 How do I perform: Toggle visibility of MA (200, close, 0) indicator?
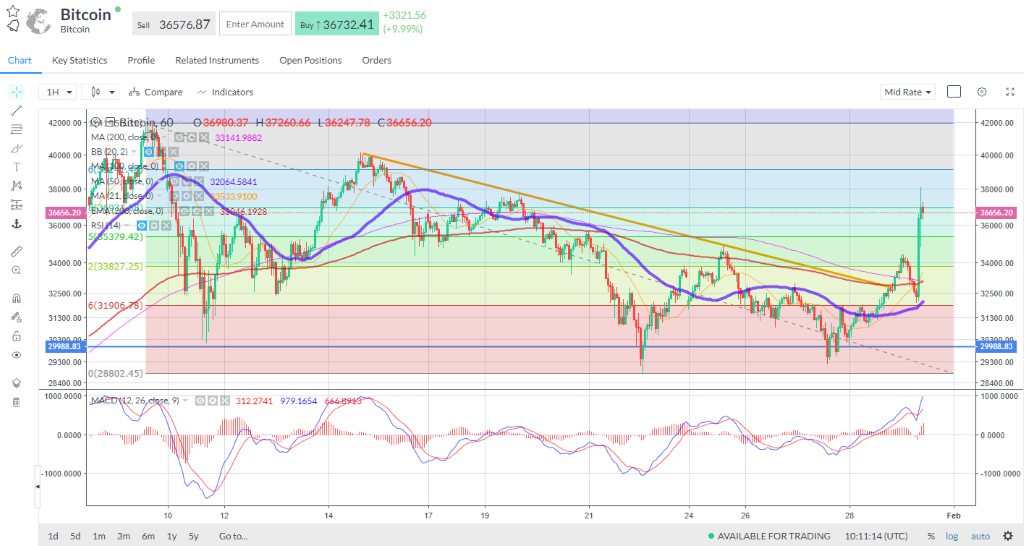pyautogui.click(x=180, y=137)
